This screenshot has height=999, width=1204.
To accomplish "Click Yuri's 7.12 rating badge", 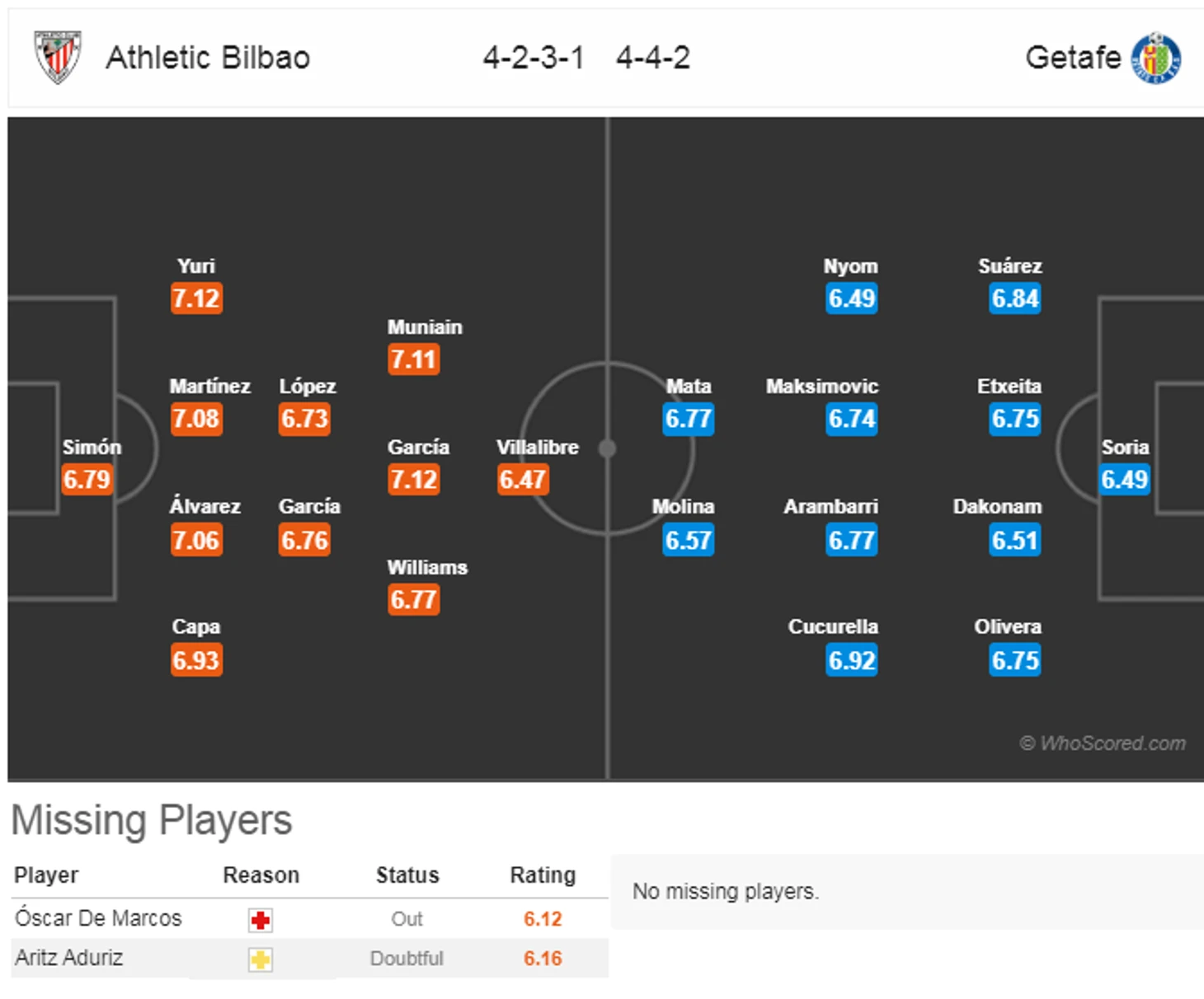I will [196, 298].
